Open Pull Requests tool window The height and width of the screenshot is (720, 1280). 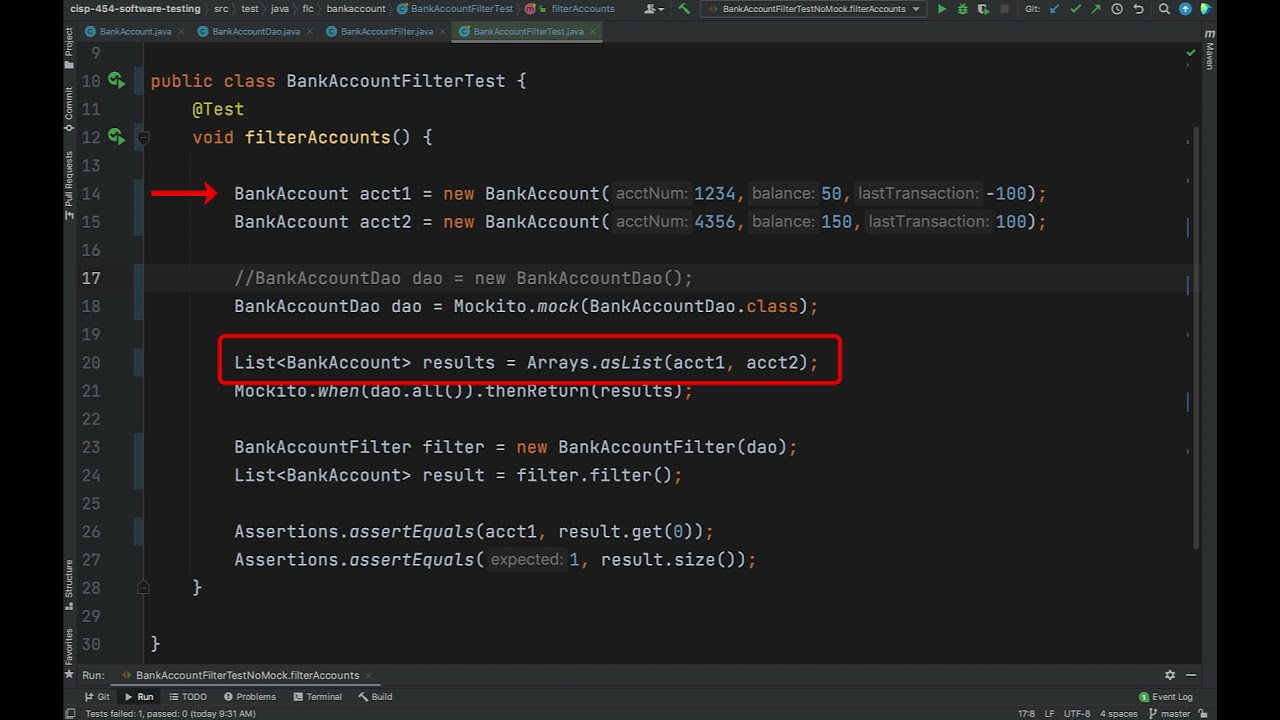pos(69,186)
